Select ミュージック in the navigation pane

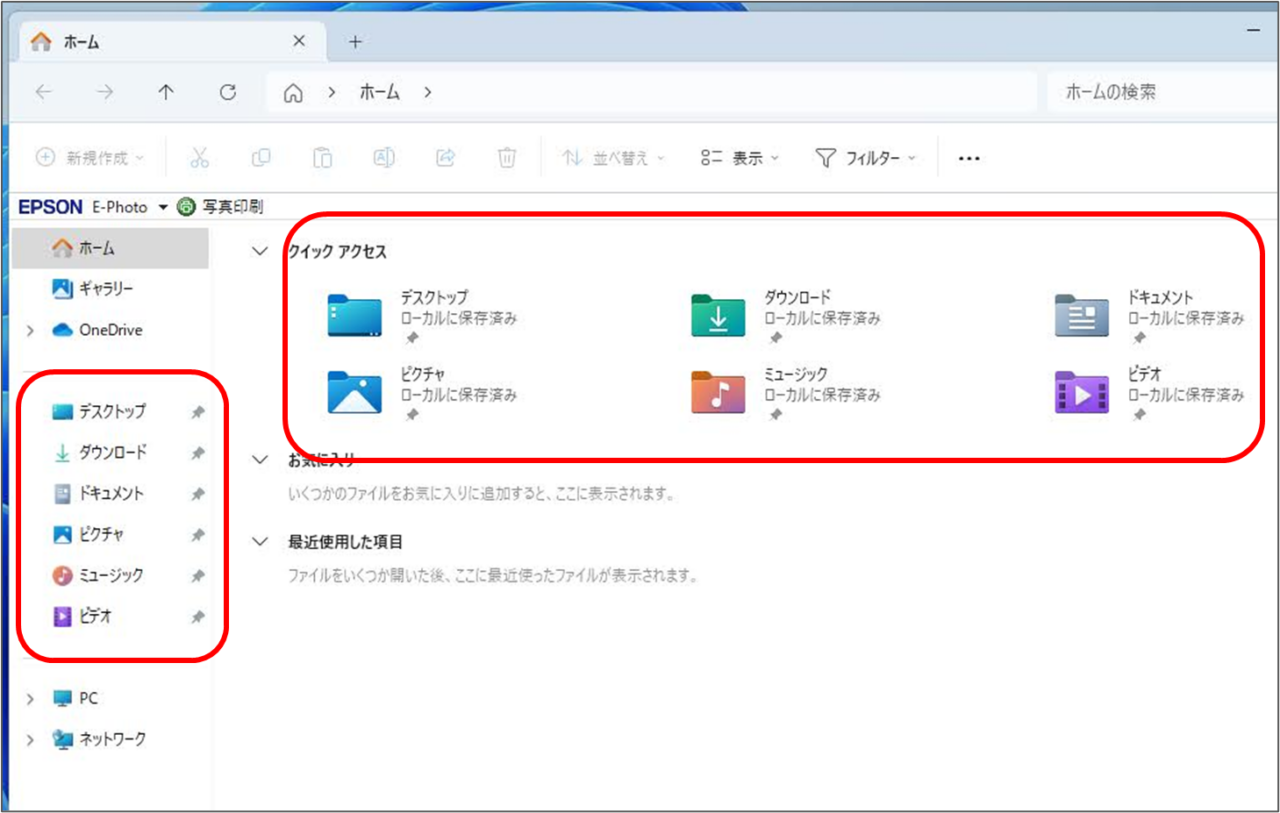click(112, 576)
